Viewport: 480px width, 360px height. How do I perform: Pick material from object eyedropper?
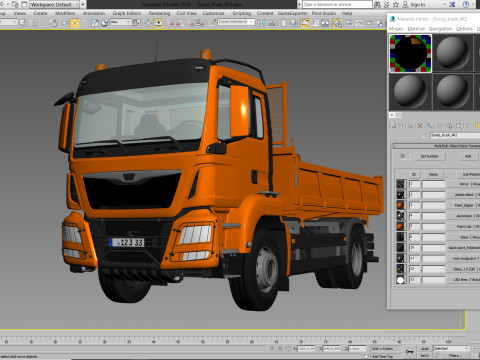(x=424, y=135)
